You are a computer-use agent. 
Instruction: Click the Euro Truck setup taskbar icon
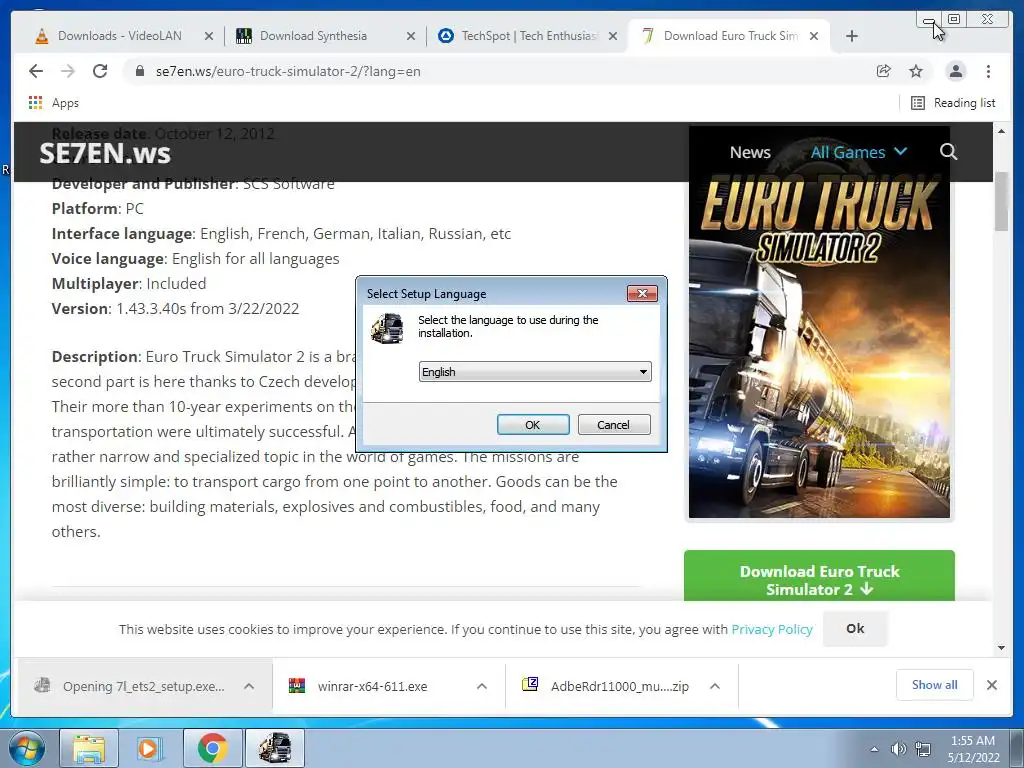274,748
